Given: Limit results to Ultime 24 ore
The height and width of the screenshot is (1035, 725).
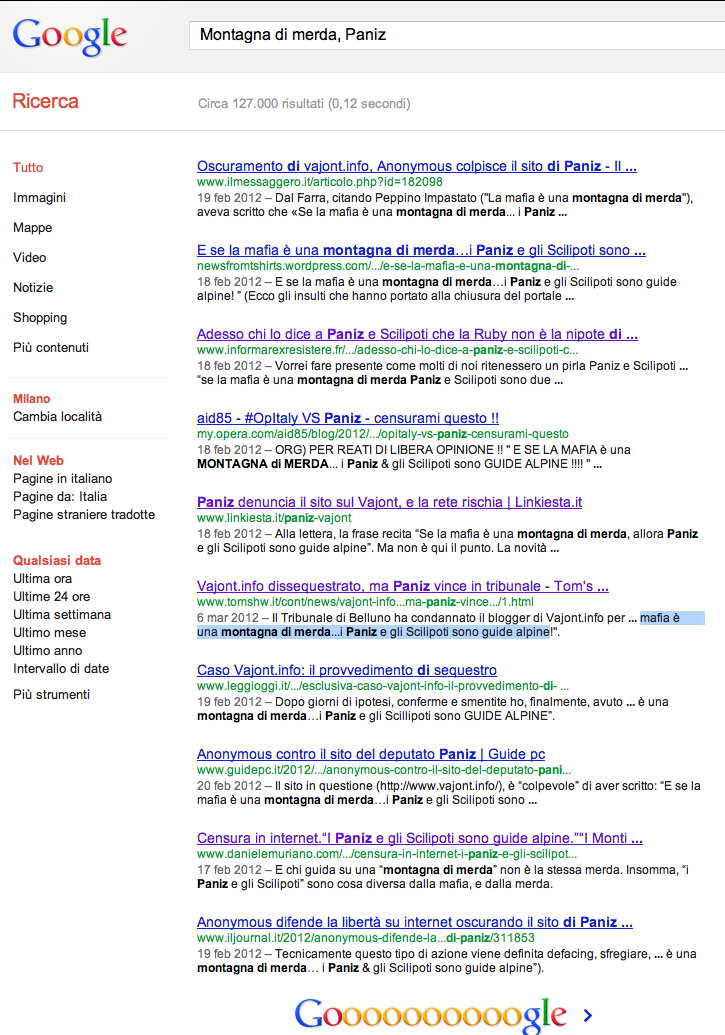Looking at the screenshot, I should pyautogui.click(x=52, y=596).
